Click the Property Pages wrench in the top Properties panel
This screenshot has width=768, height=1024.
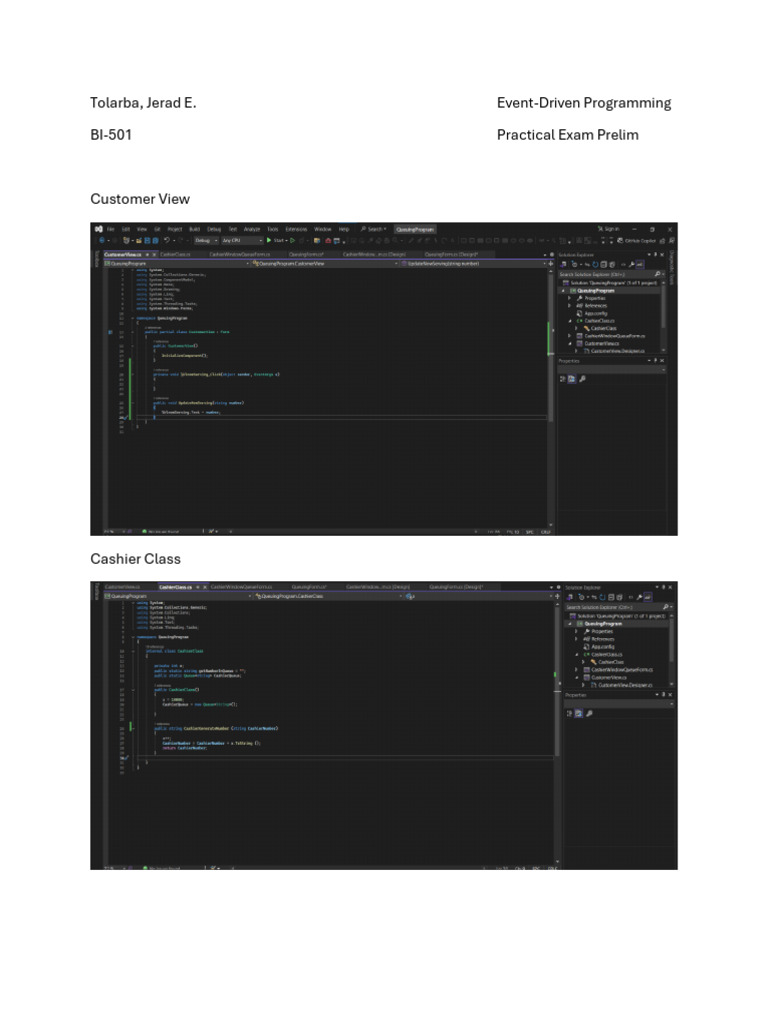tap(582, 379)
